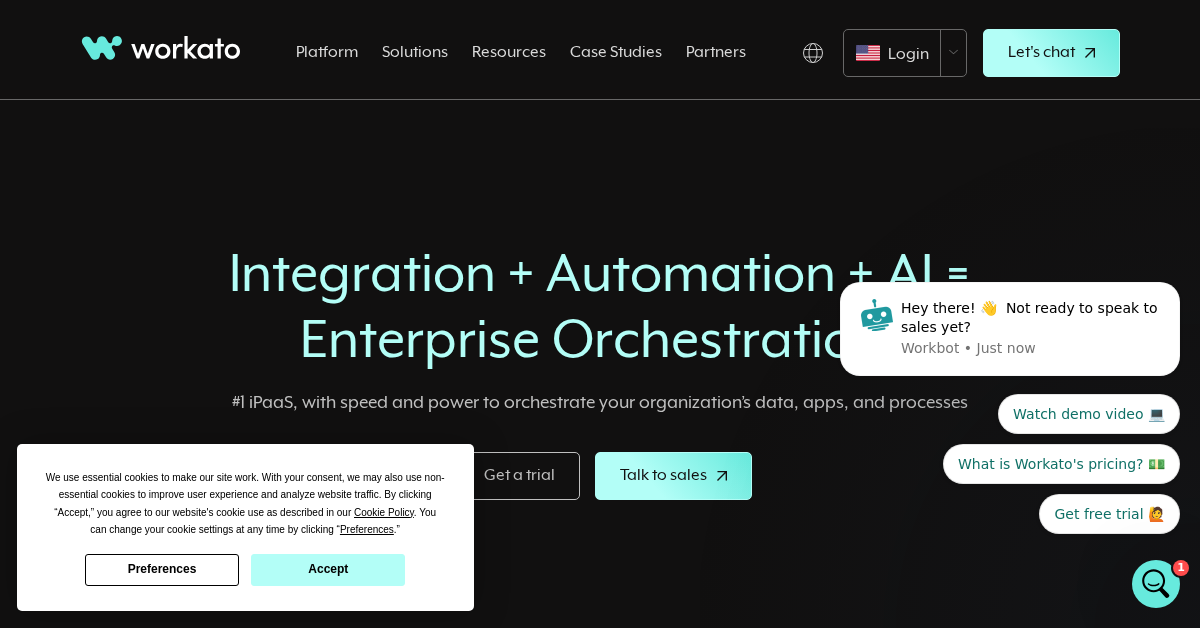The height and width of the screenshot is (628, 1200).
Task: Open the Workbot 'Hey there' message
Action: [x=1010, y=329]
